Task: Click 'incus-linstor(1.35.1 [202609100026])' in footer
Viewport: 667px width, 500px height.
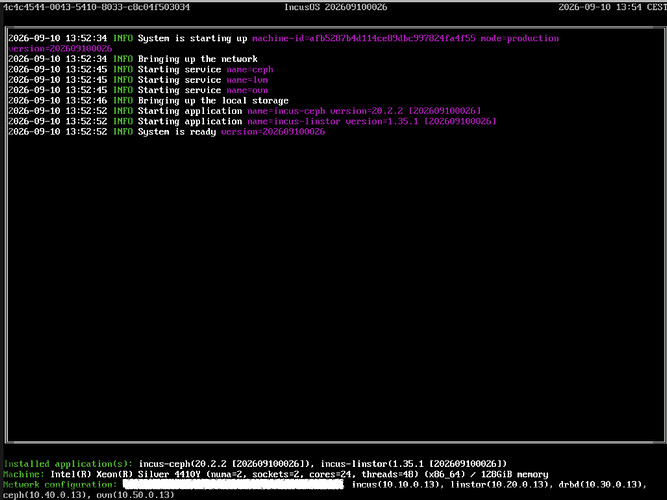Action: 413,464
